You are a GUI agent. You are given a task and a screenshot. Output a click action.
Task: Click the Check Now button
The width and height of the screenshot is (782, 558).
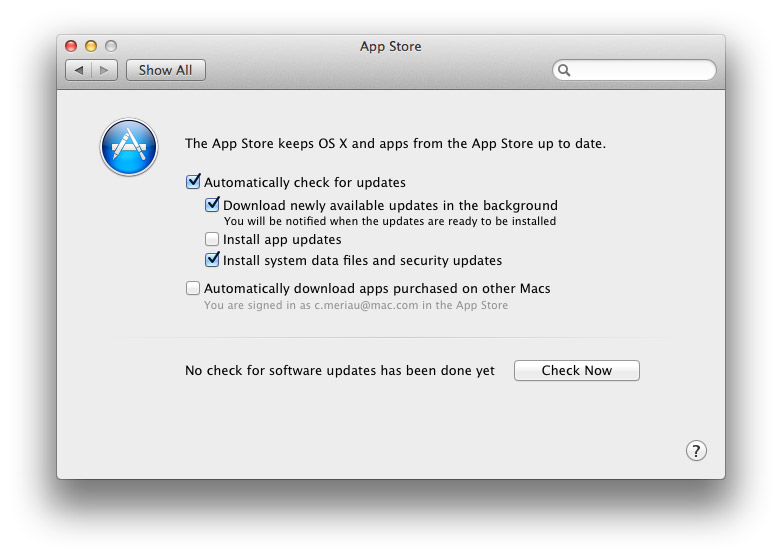click(x=577, y=371)
